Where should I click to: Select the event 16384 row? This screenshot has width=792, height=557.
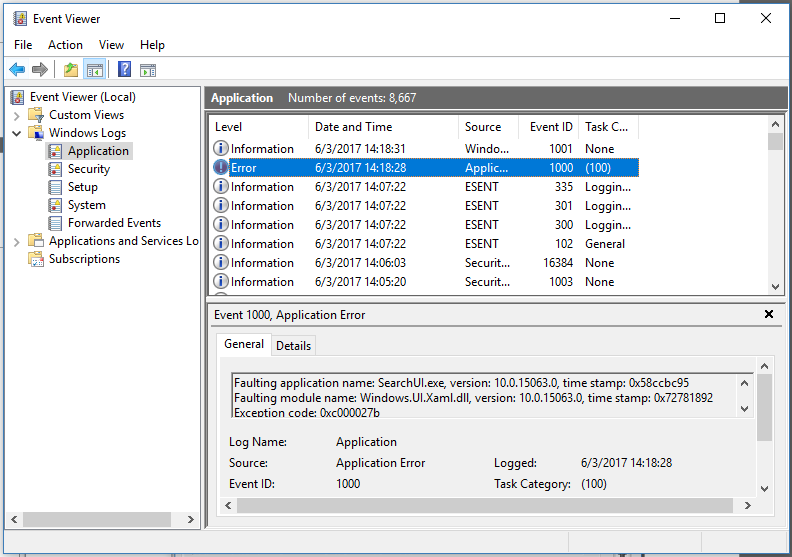point(424,263)
